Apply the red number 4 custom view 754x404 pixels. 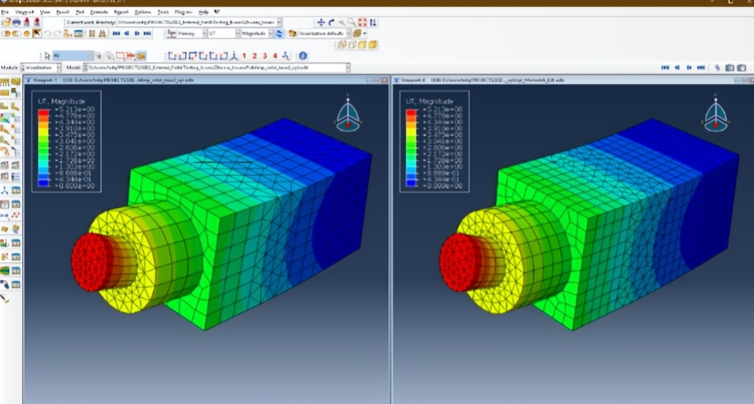(x=274, y=56)
